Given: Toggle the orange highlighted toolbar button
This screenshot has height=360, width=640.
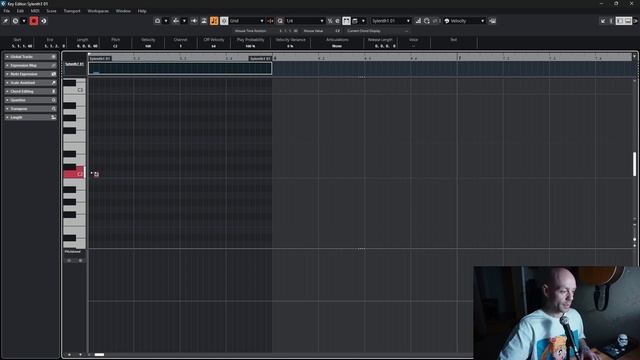Looking at the screenshot, I should (x=214, y=21).
